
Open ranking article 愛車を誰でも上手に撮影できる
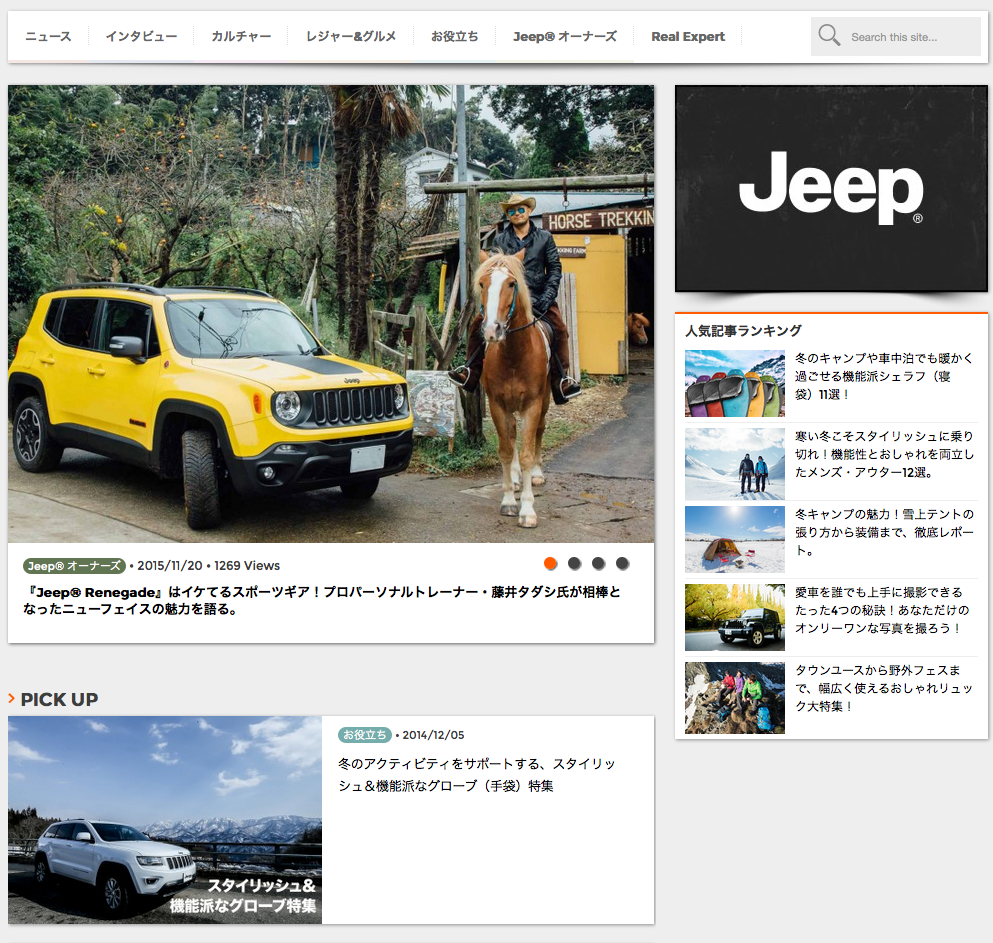click(882, 610)
